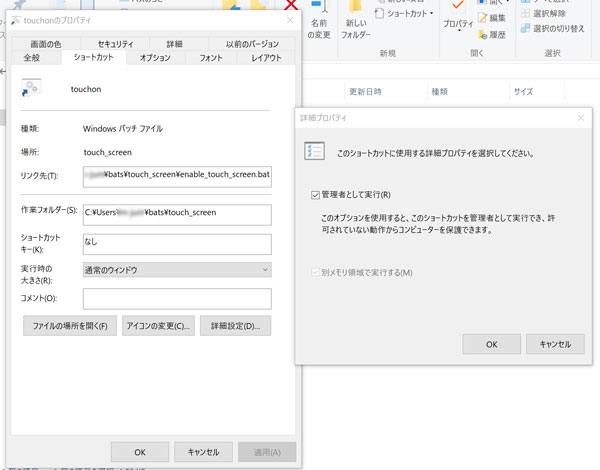Viewport: 600px width, 470px height.
Task: Open the Properties (プロパティ) ribbon icon
Action: tap(458, 20)
